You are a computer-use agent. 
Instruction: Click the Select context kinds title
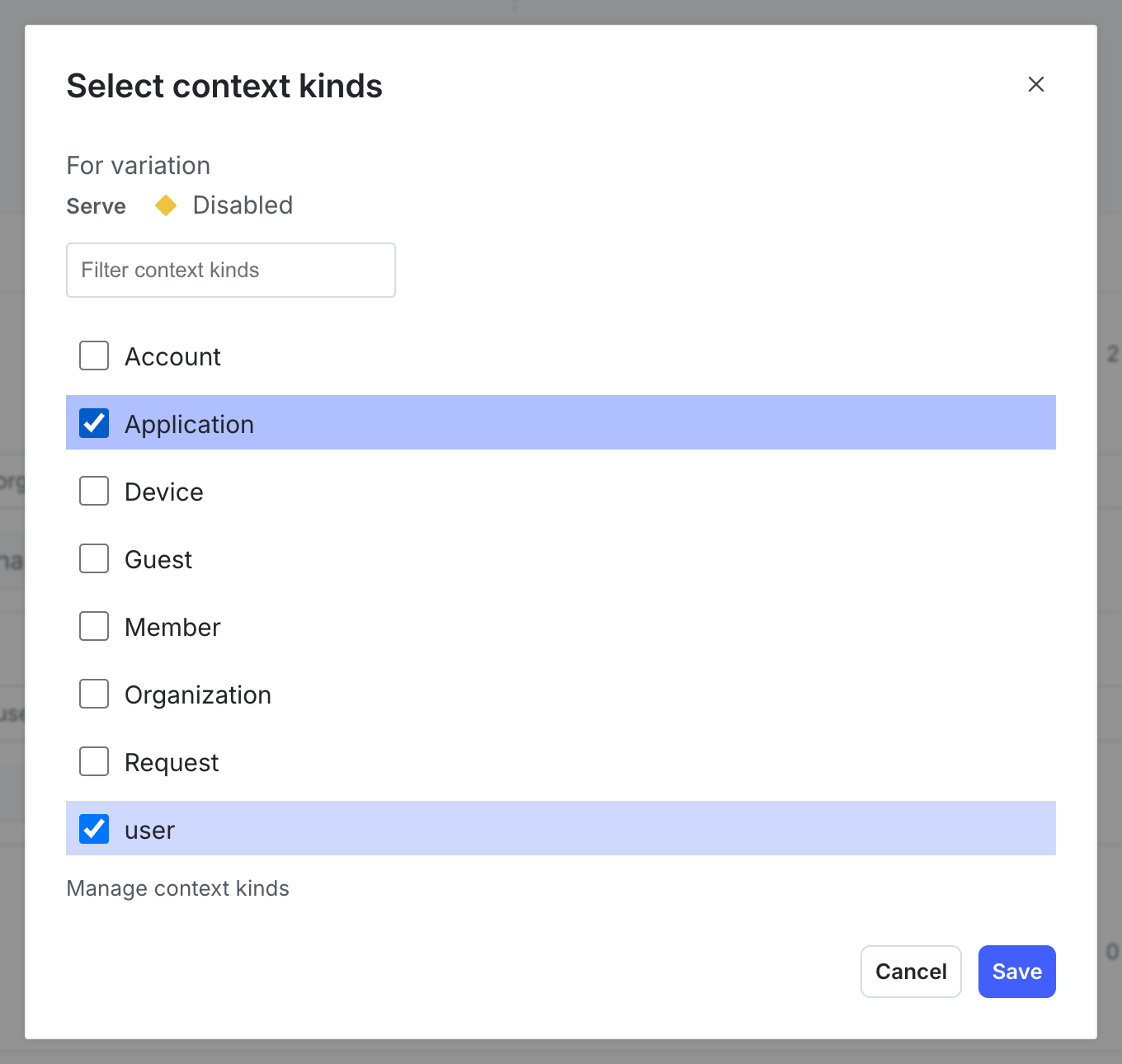tap(224, 86)
